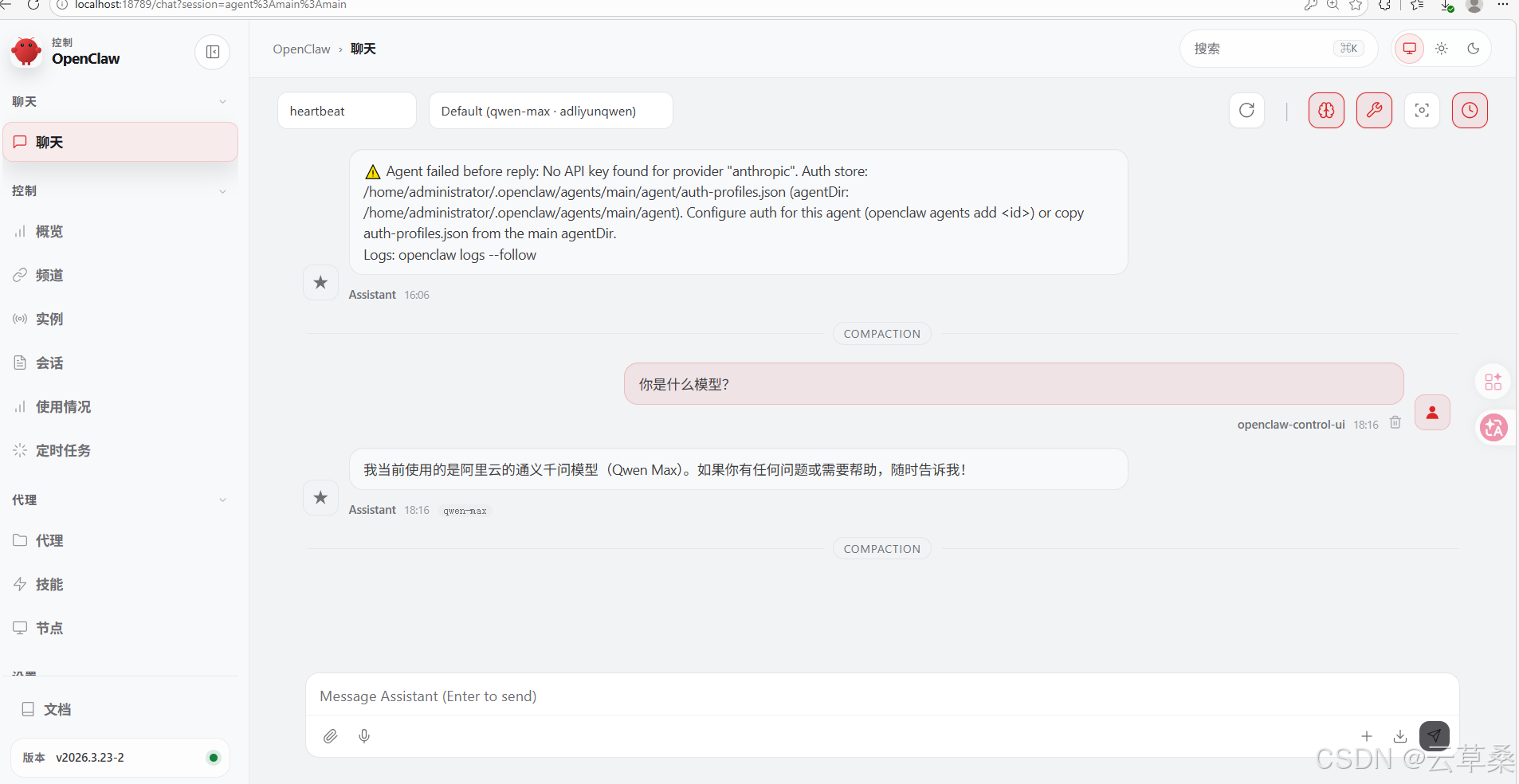The image size is (1519, 784).
Task: Start voice input with the microphone icon
Action: coord(364,736)
